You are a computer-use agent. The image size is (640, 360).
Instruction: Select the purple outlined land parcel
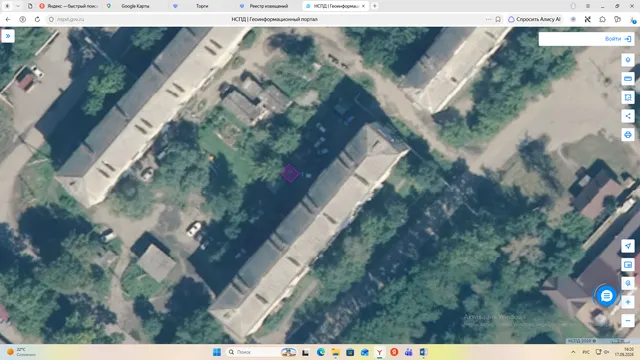pyautogui.click(x=290, y=173)
